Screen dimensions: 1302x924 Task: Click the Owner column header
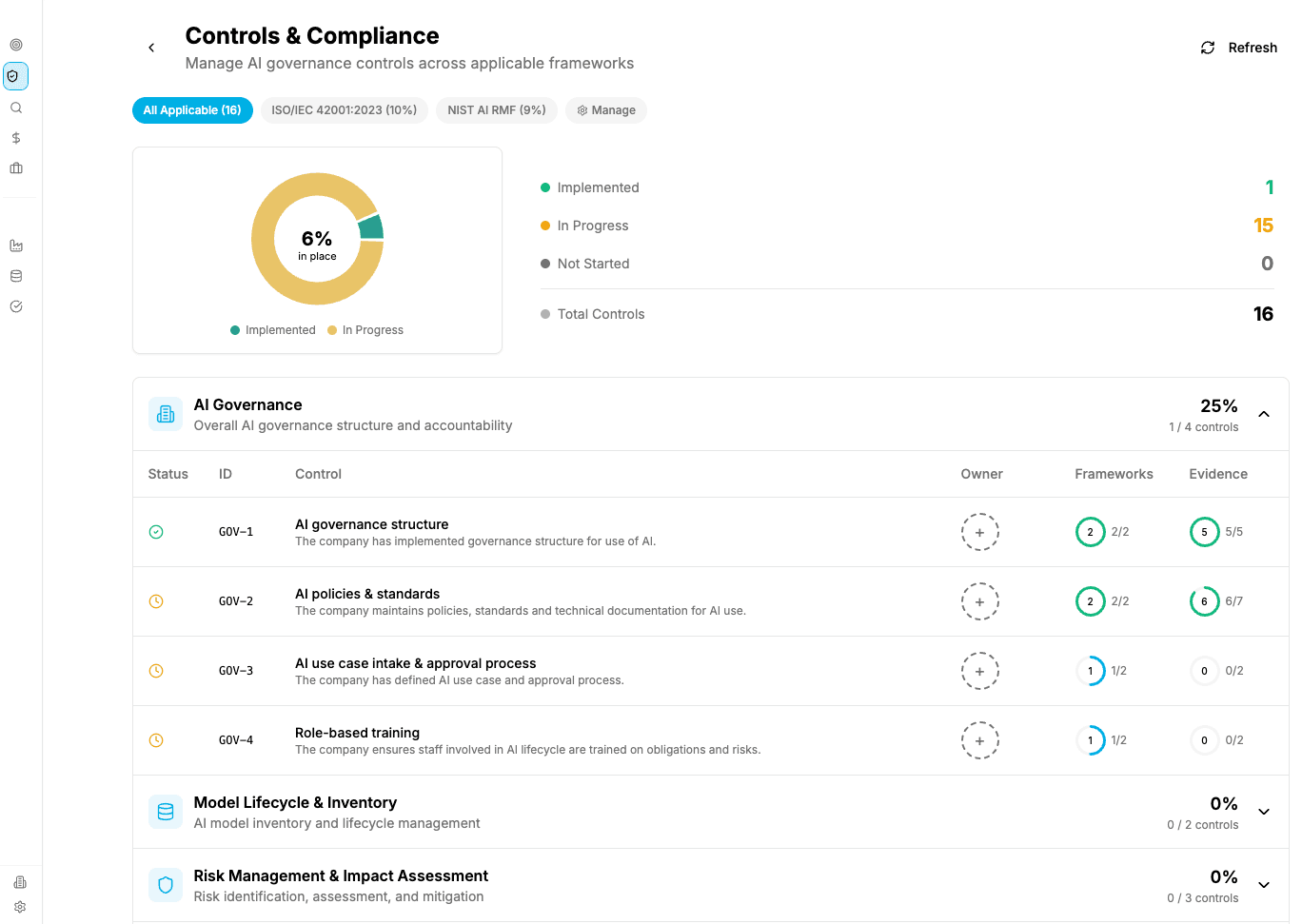pyautogui.click(x=981, y=474)
